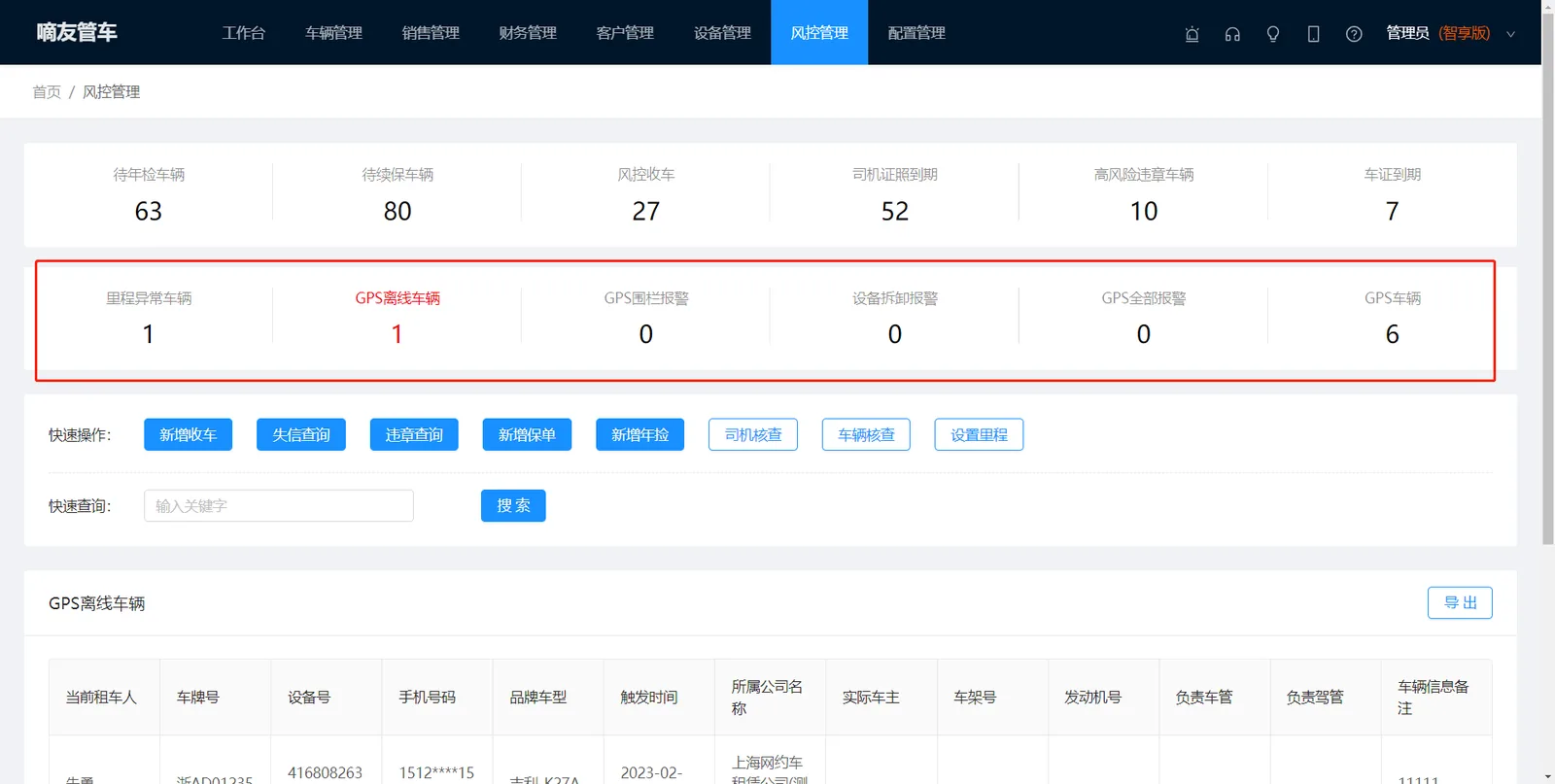Click the 设置里程 button
Screen dimensions: 1555x784
point(979,434)
